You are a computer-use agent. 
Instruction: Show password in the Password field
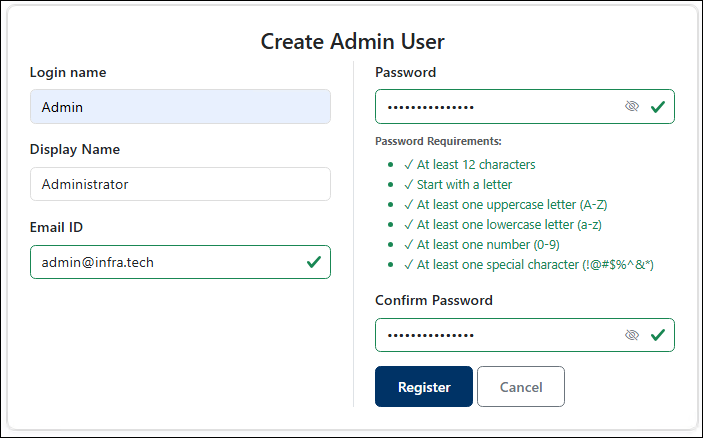[x=632, y=106]
